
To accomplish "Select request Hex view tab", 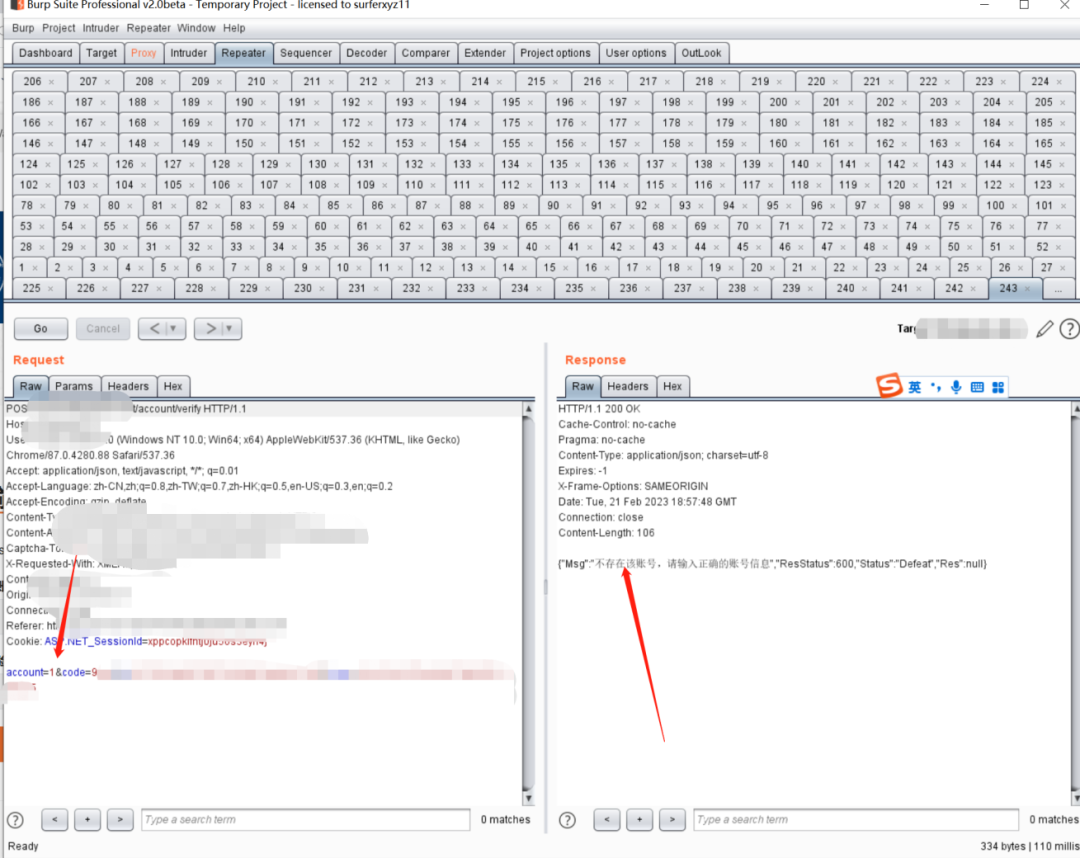I will click(173, 386).
